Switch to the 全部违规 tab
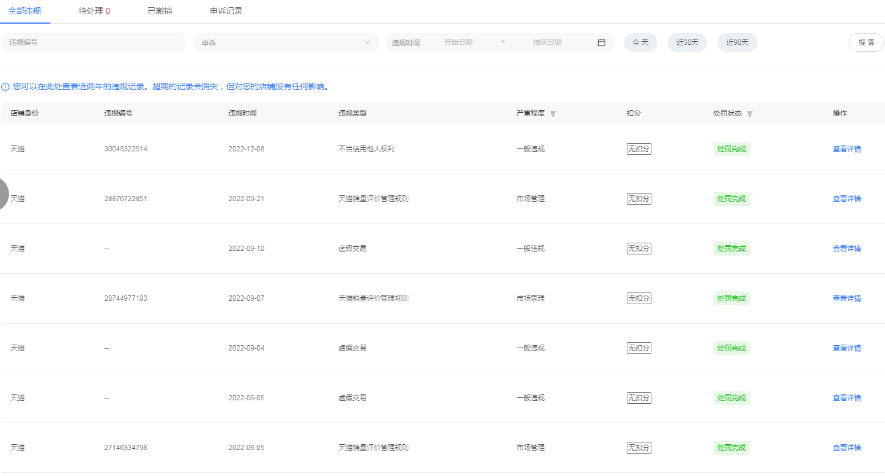Viewport: 885px width, 476px height. [25, 11]
